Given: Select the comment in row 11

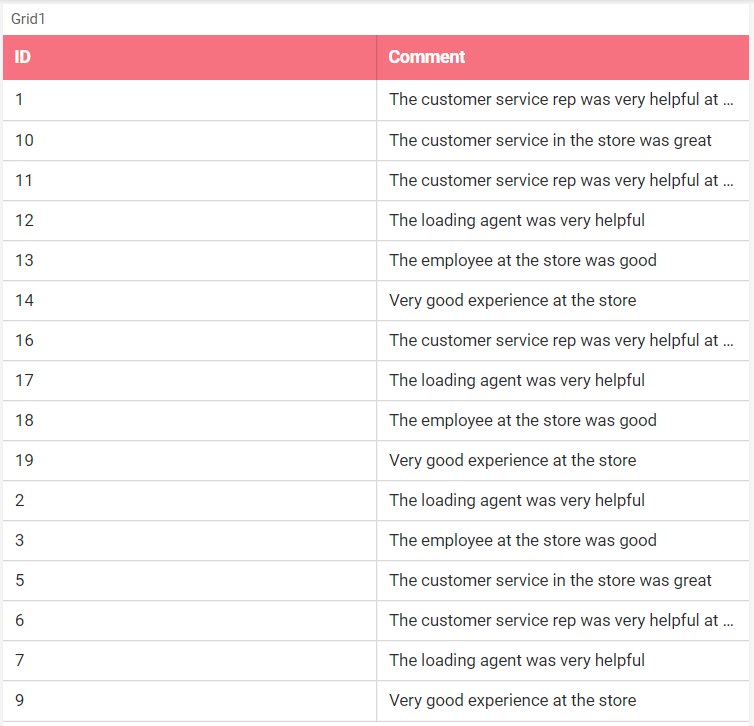Looking at the screenshot, I should [563, 180].
